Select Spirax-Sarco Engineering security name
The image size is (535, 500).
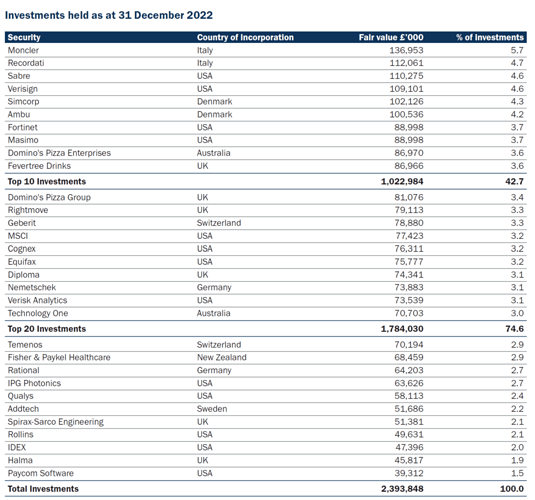click(56, 422)
